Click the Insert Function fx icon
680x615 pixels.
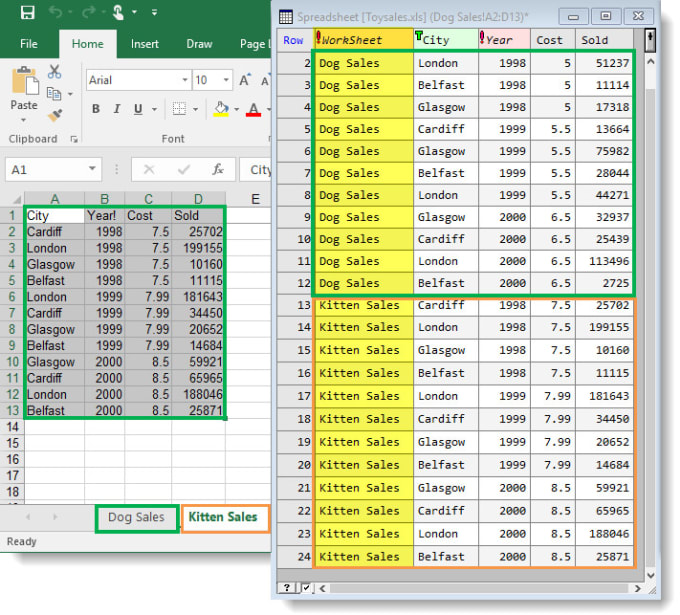218,170
